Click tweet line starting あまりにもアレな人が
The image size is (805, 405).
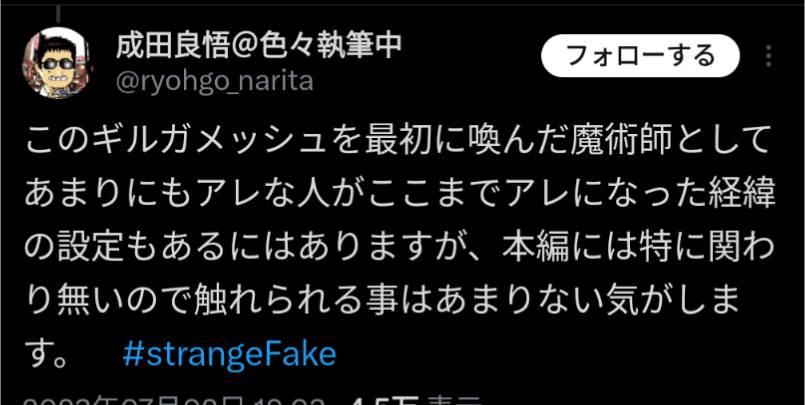tap(400, 194)
